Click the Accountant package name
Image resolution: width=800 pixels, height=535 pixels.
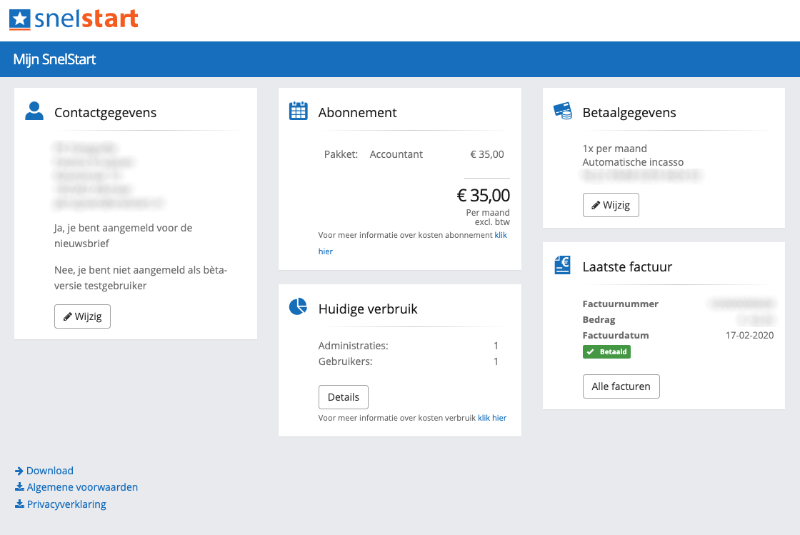click(396, 154)
